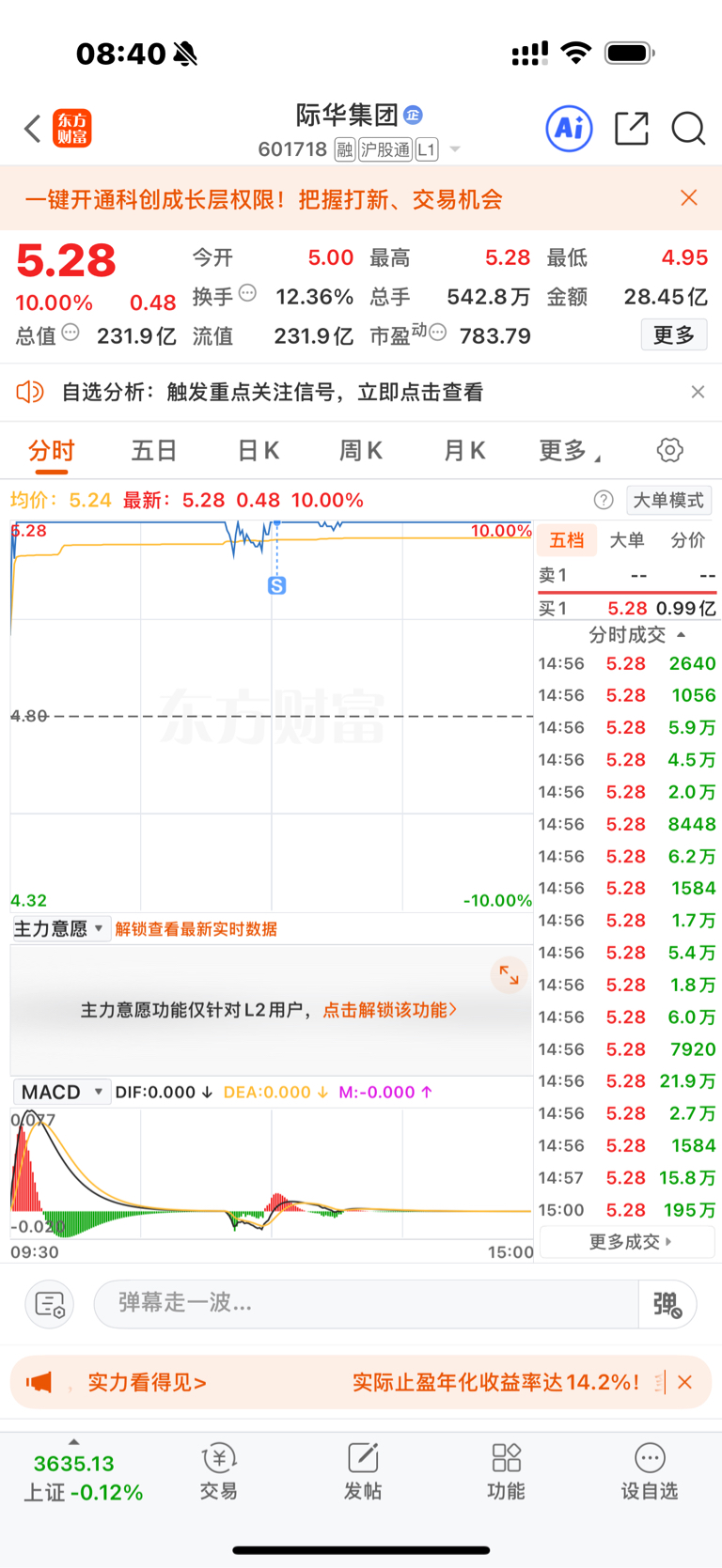Tap the info icon next to 市盈
The height and width of the screenshot is (1568, 722).
437,333
